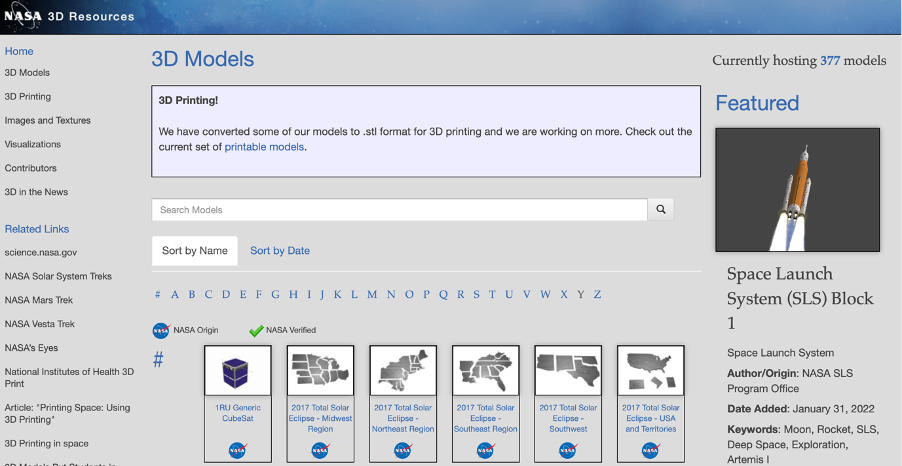Open the Printing Space article link
Screen dimensions: 902x466
pyautogui.click(x=67, y=414)
